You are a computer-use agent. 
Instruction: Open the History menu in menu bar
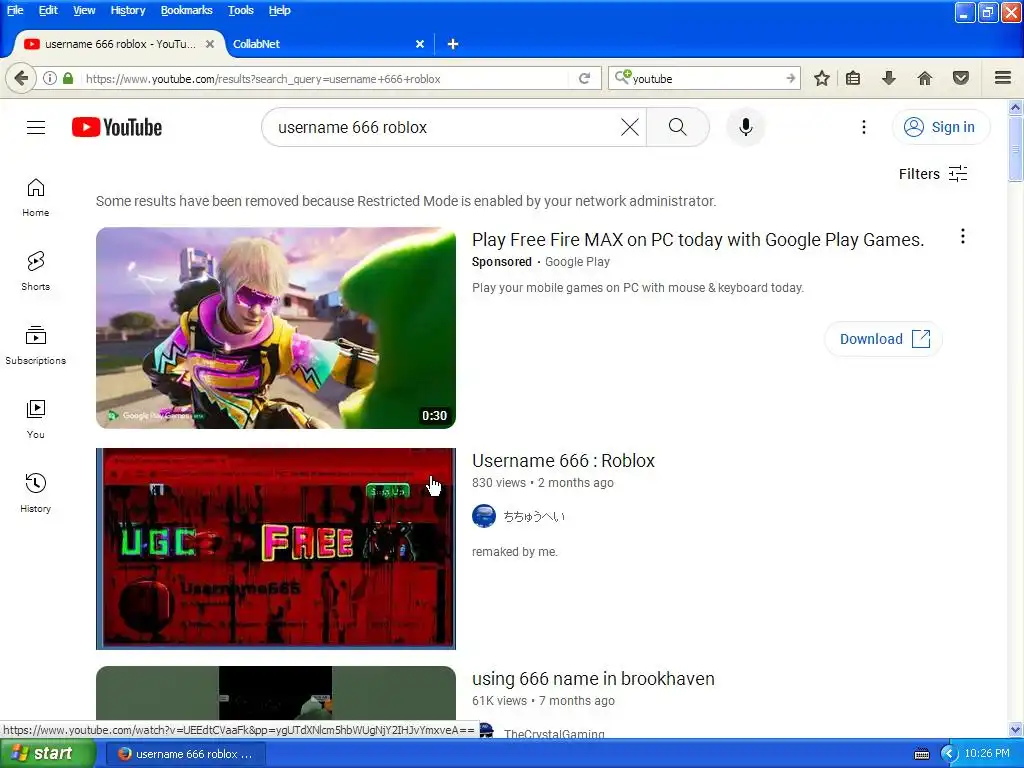pyautogui.click(x=127, y=10)
